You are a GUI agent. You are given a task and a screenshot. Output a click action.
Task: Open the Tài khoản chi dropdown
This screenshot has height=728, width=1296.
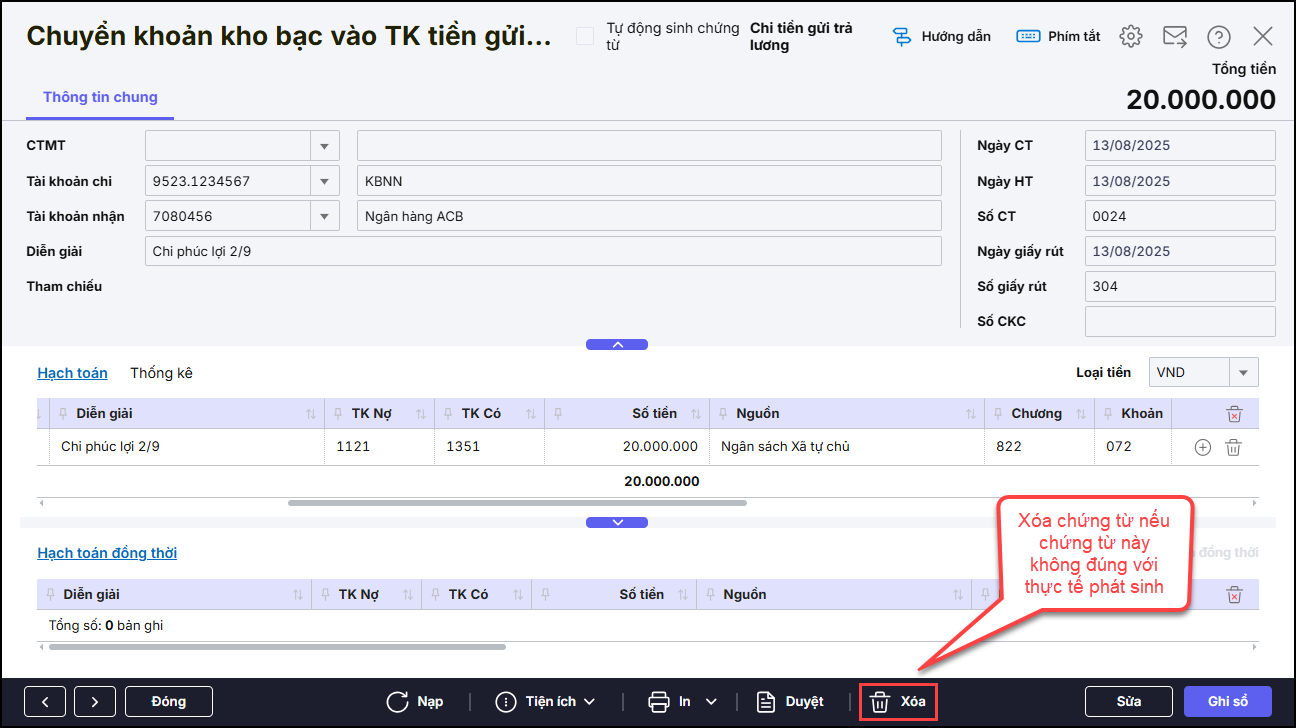[324, 182]
